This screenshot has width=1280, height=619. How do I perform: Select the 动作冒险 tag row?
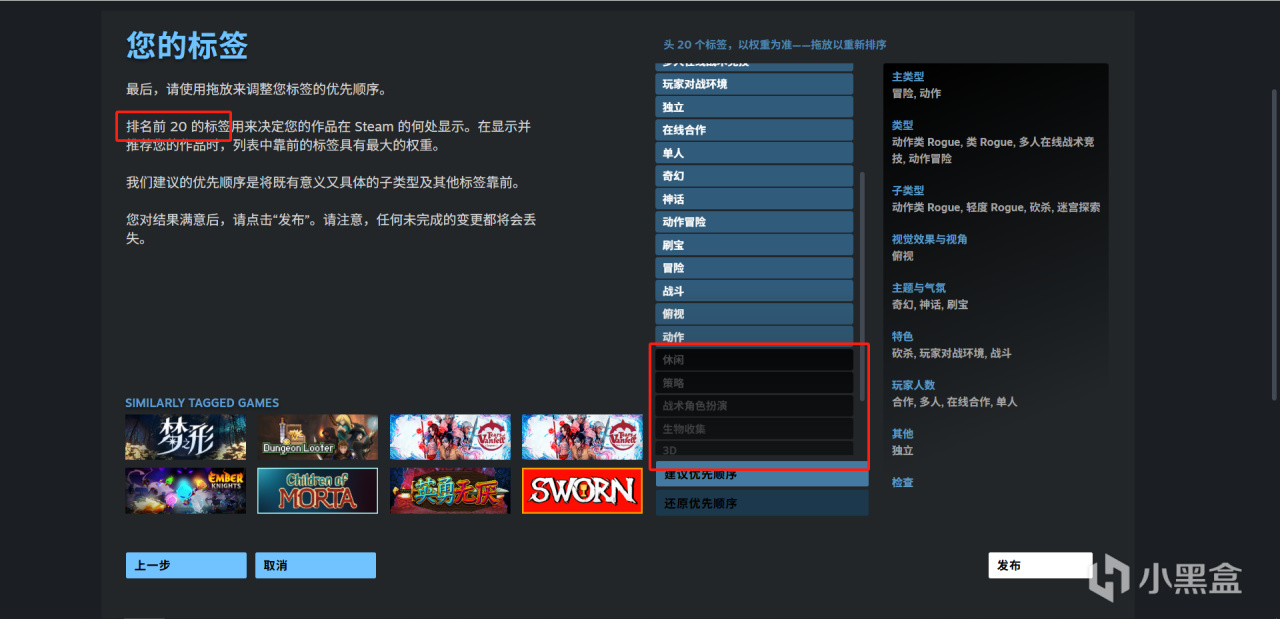point(754,222)
